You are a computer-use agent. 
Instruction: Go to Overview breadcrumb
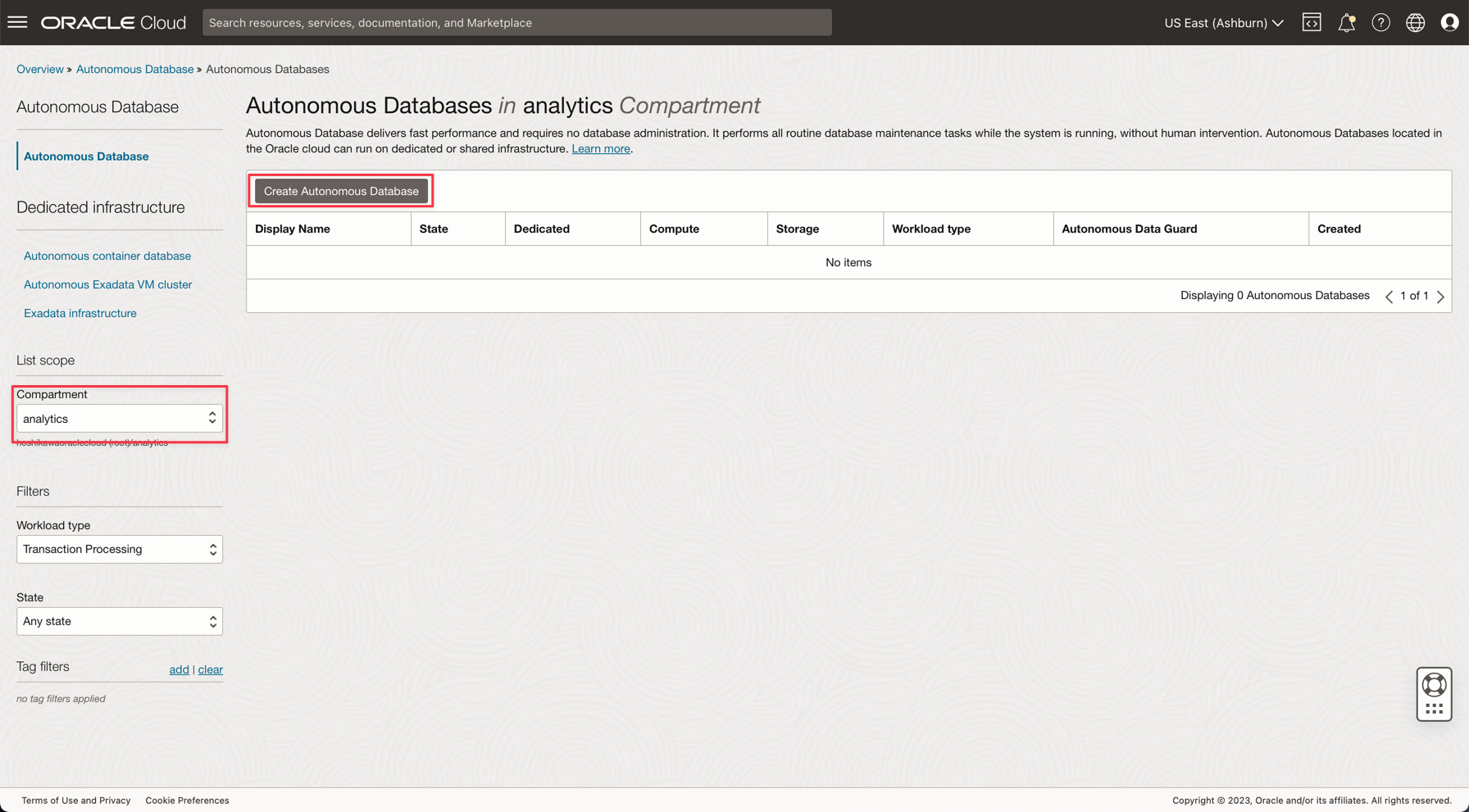click(40, 69)
